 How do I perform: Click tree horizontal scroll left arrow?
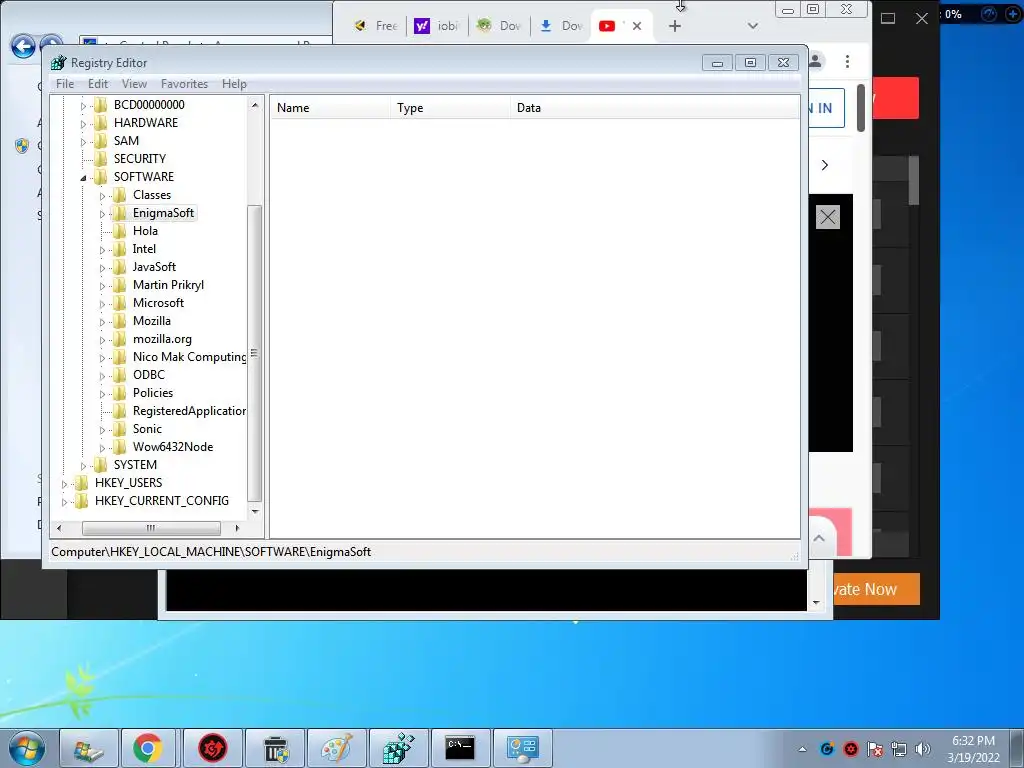click(x=59, y=528)
